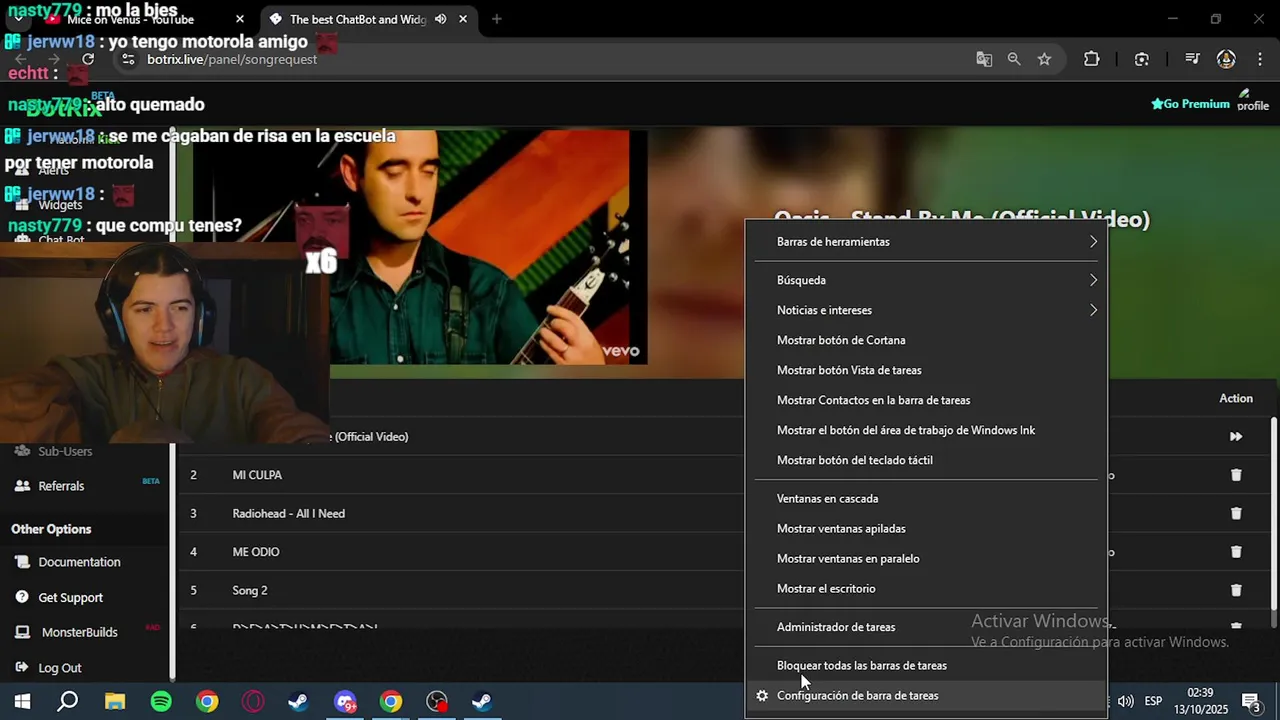The width and height of the screenshot is (1280, 720).
Task: Open Chrome's three-dot menu
Action: click(1259, 59)
